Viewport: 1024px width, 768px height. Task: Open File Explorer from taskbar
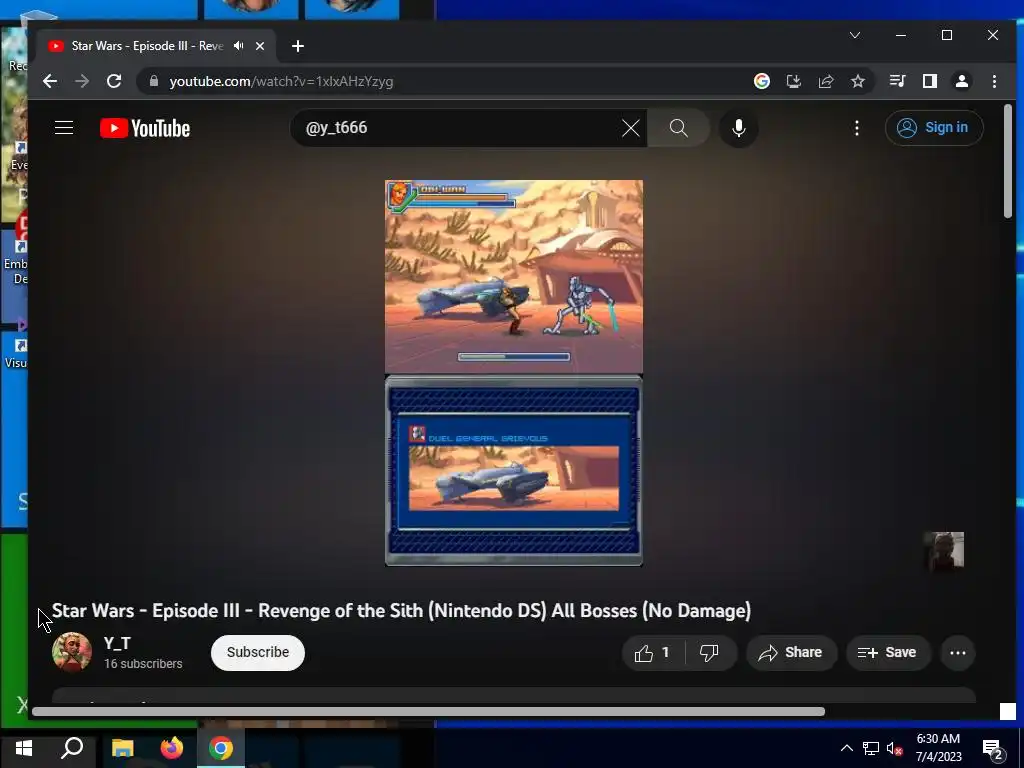tap(122, 748)
